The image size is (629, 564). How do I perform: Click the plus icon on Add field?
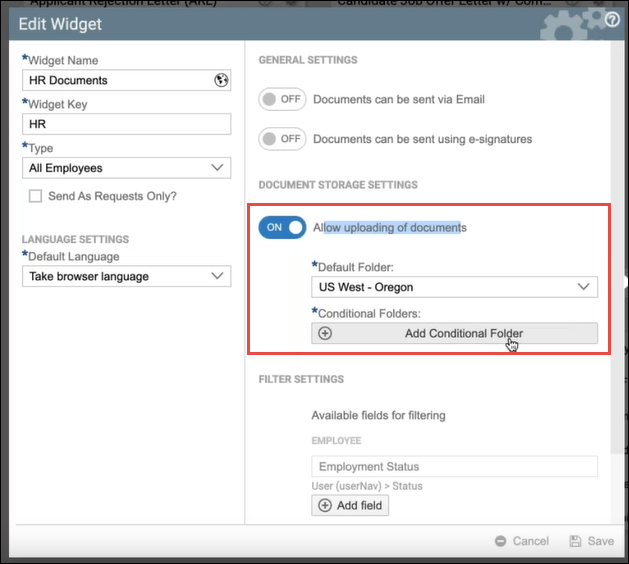point(325,506)
